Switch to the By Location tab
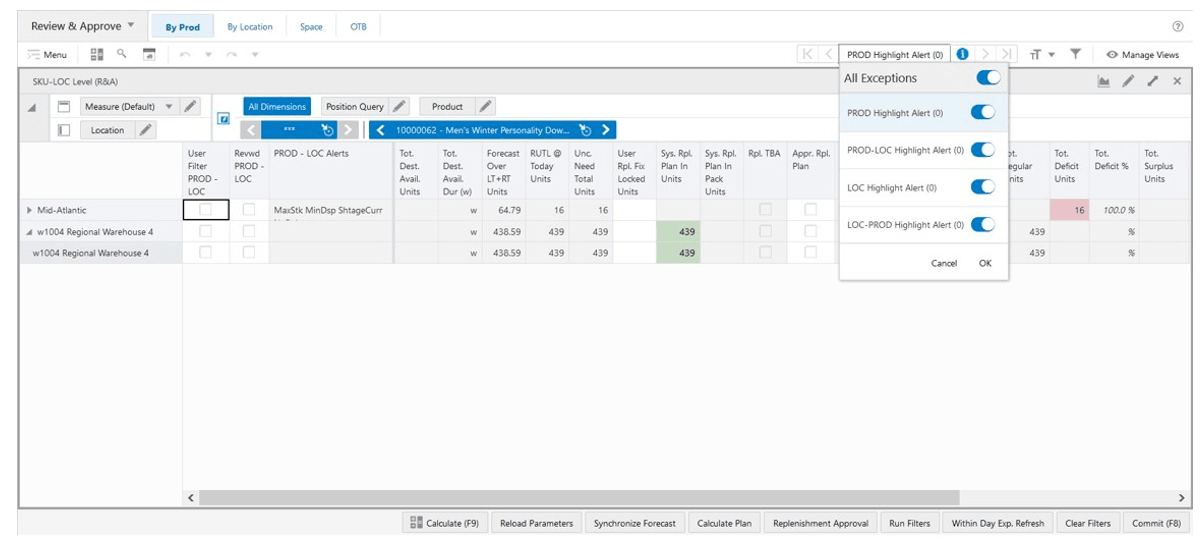 (x=250, y=27)
